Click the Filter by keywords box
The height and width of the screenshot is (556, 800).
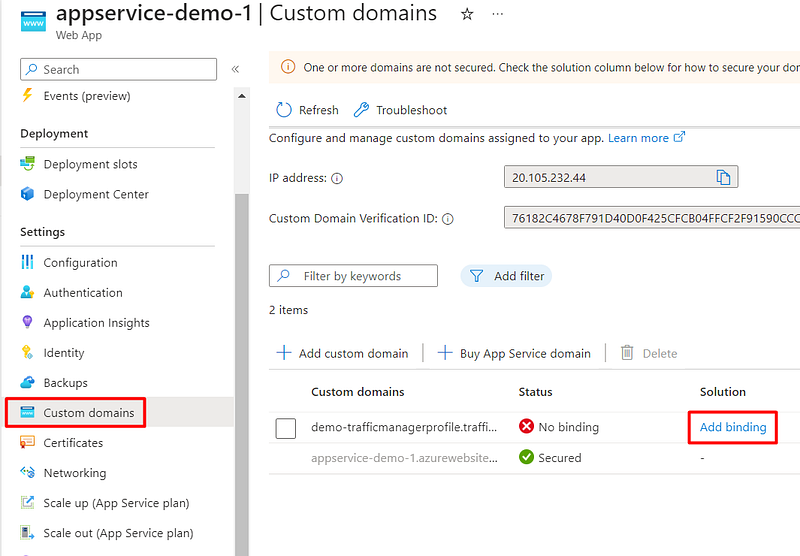(353, 276)
